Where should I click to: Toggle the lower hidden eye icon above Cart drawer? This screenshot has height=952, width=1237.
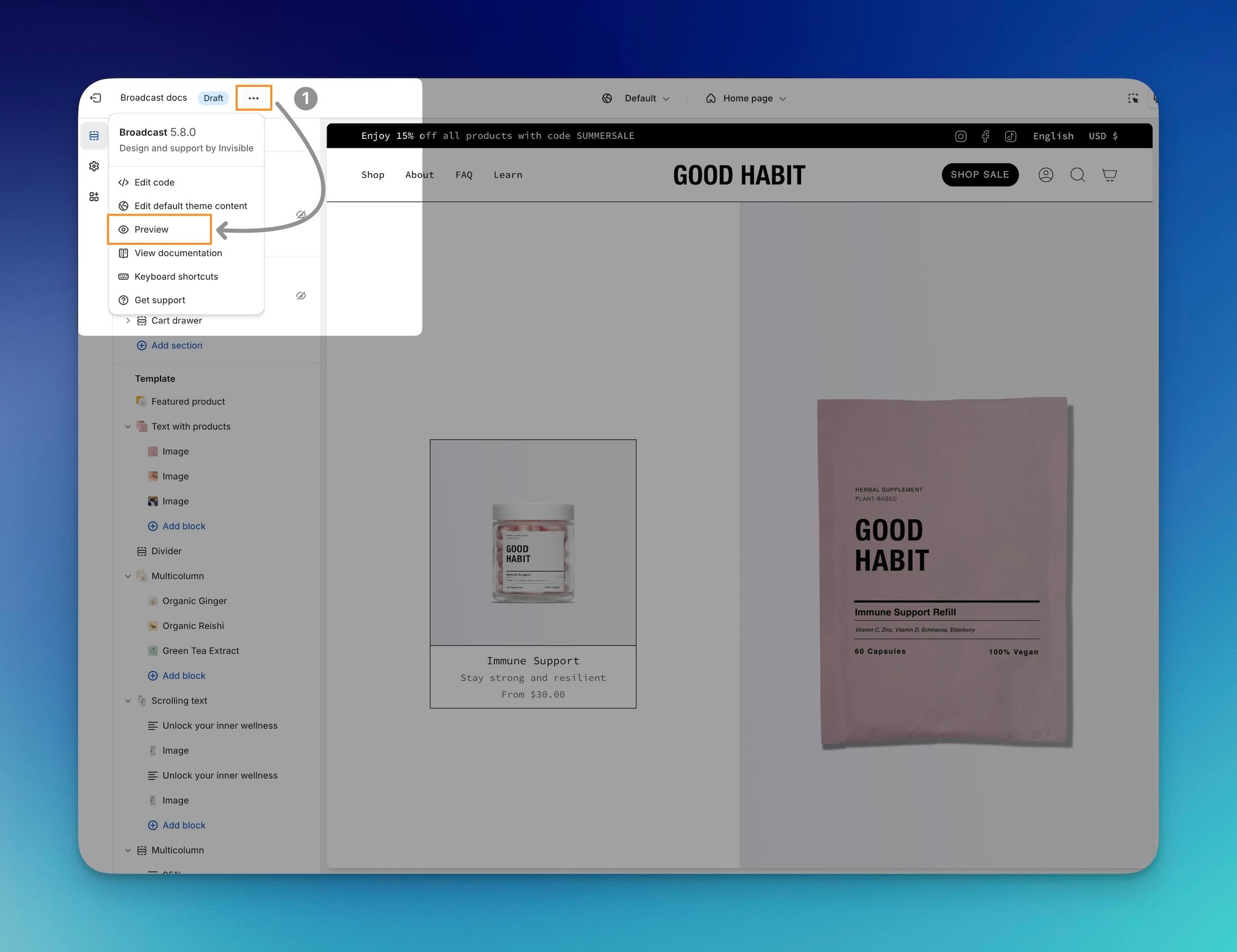point(301,296)
